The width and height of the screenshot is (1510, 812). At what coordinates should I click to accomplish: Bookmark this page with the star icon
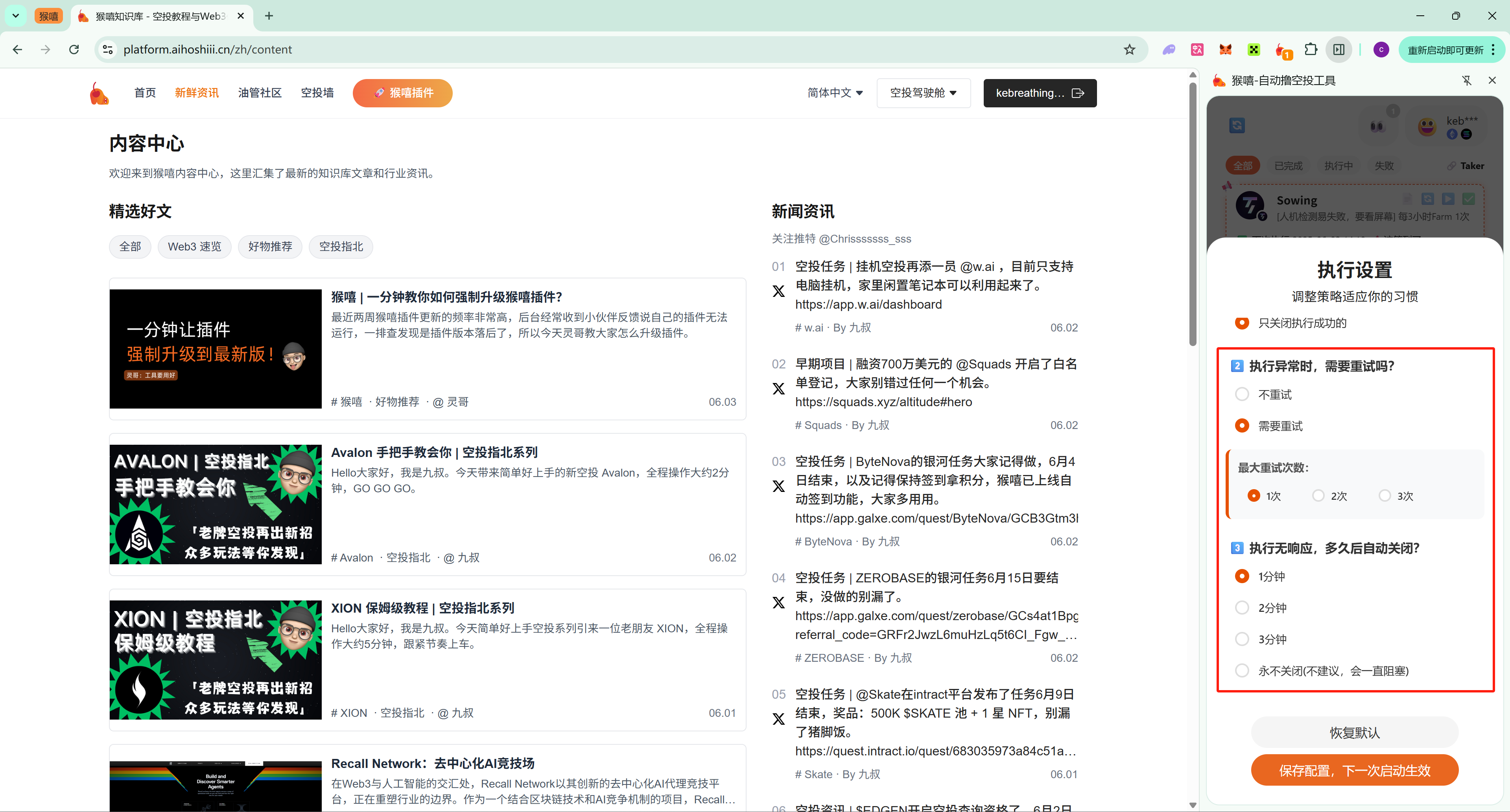(1129, 50)
